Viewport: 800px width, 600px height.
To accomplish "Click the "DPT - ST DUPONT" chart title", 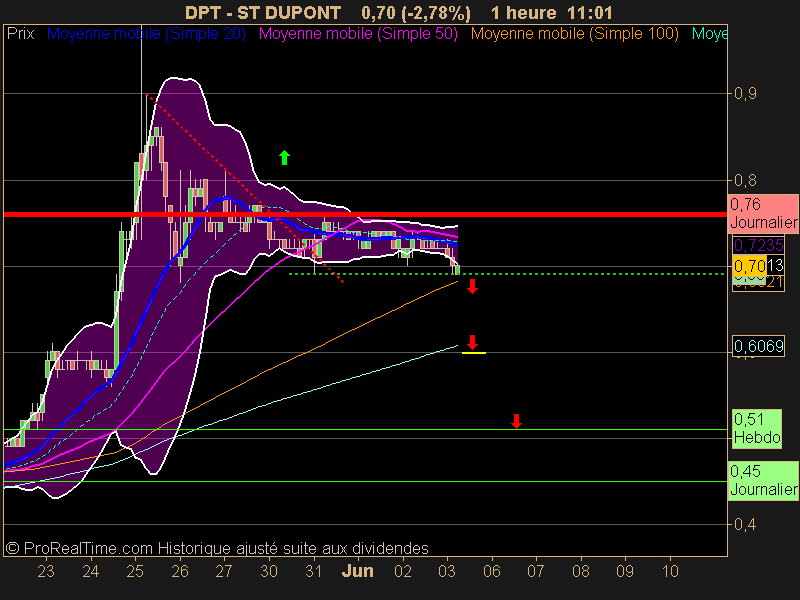I will (x=263, y=12).
